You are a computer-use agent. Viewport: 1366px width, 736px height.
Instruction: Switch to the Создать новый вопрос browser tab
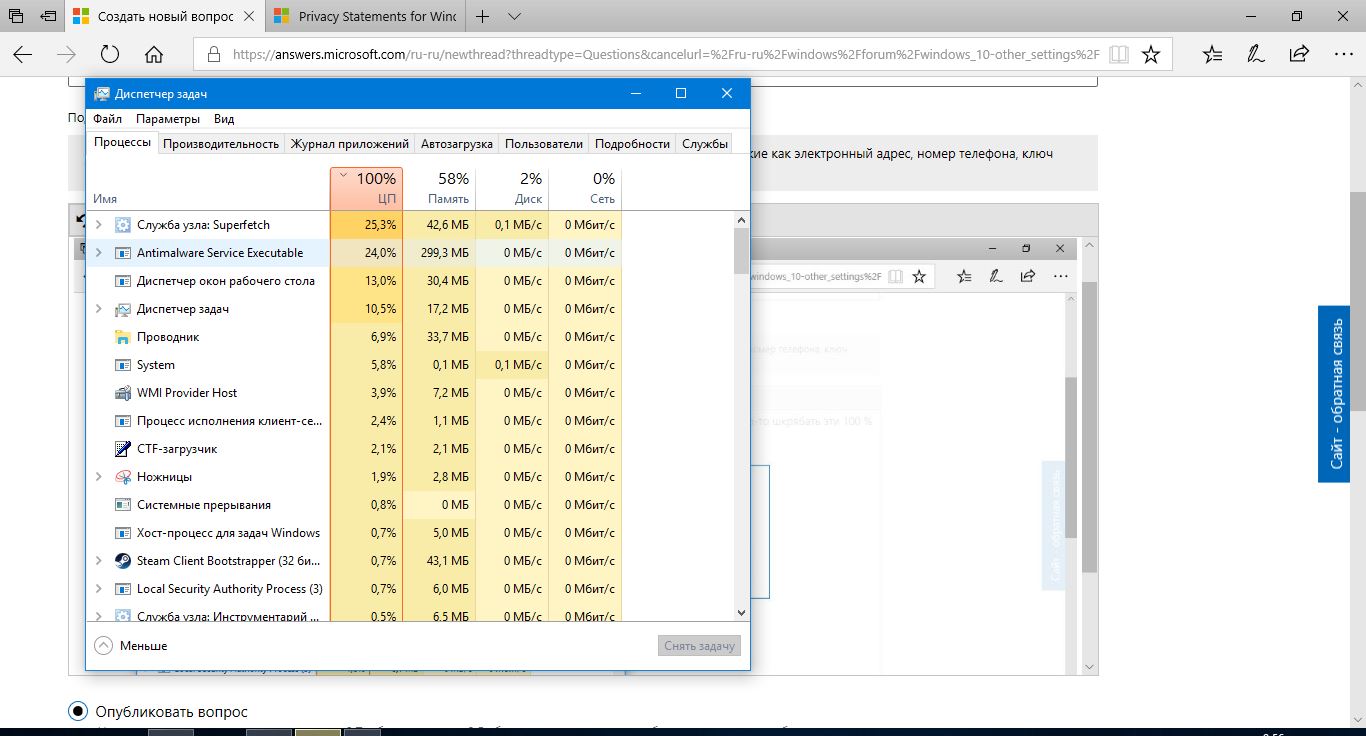click(165, 17)
